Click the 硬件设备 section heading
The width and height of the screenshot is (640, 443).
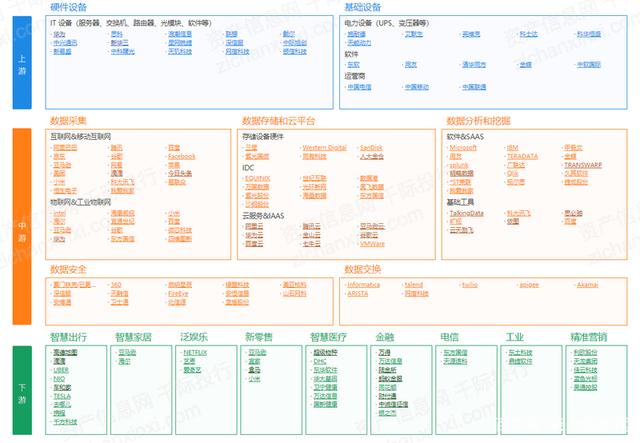(x=69, y=7)
